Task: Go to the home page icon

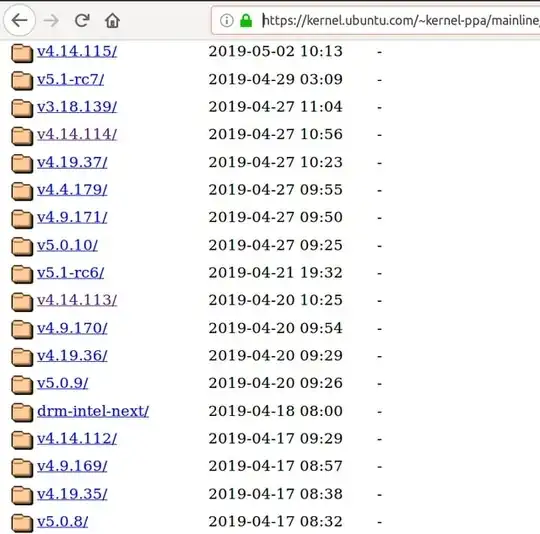Action: coord(112,20)
